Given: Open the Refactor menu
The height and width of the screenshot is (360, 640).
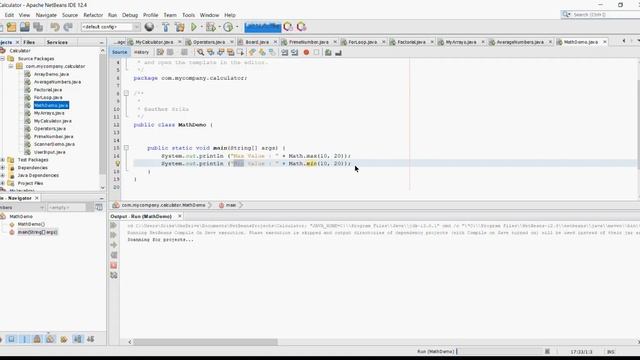Looking at the screenshot, I should (x=93, y=15).
